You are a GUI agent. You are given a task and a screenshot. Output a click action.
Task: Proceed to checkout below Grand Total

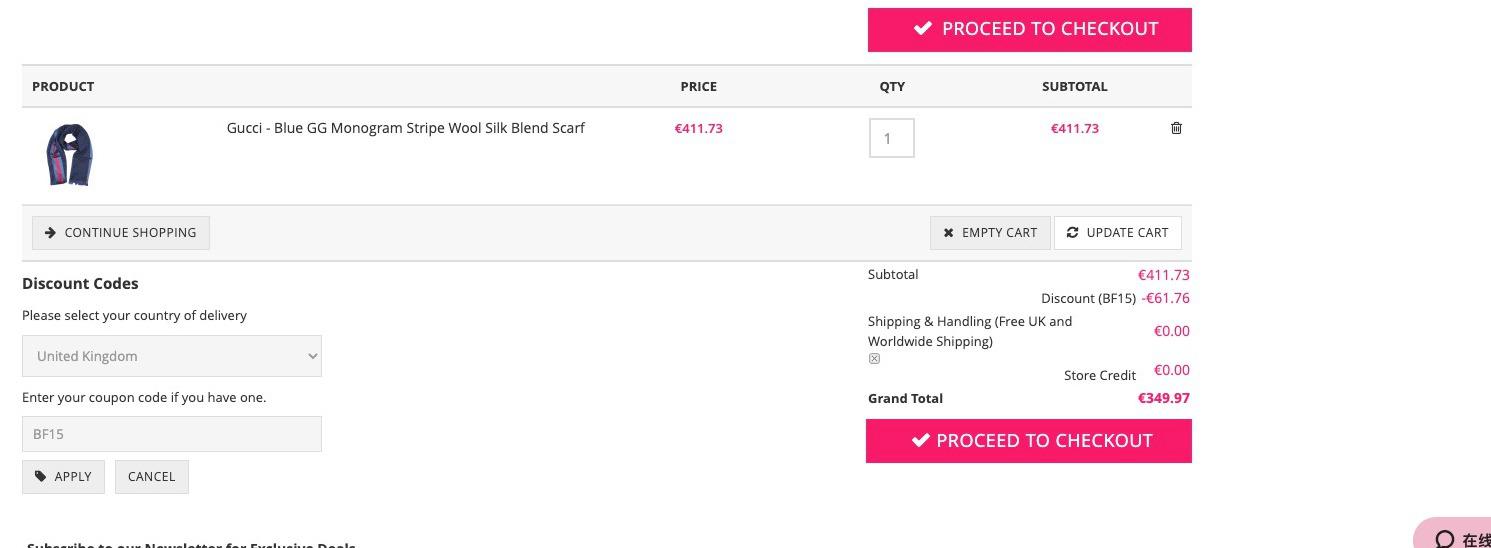[1029, 441]
